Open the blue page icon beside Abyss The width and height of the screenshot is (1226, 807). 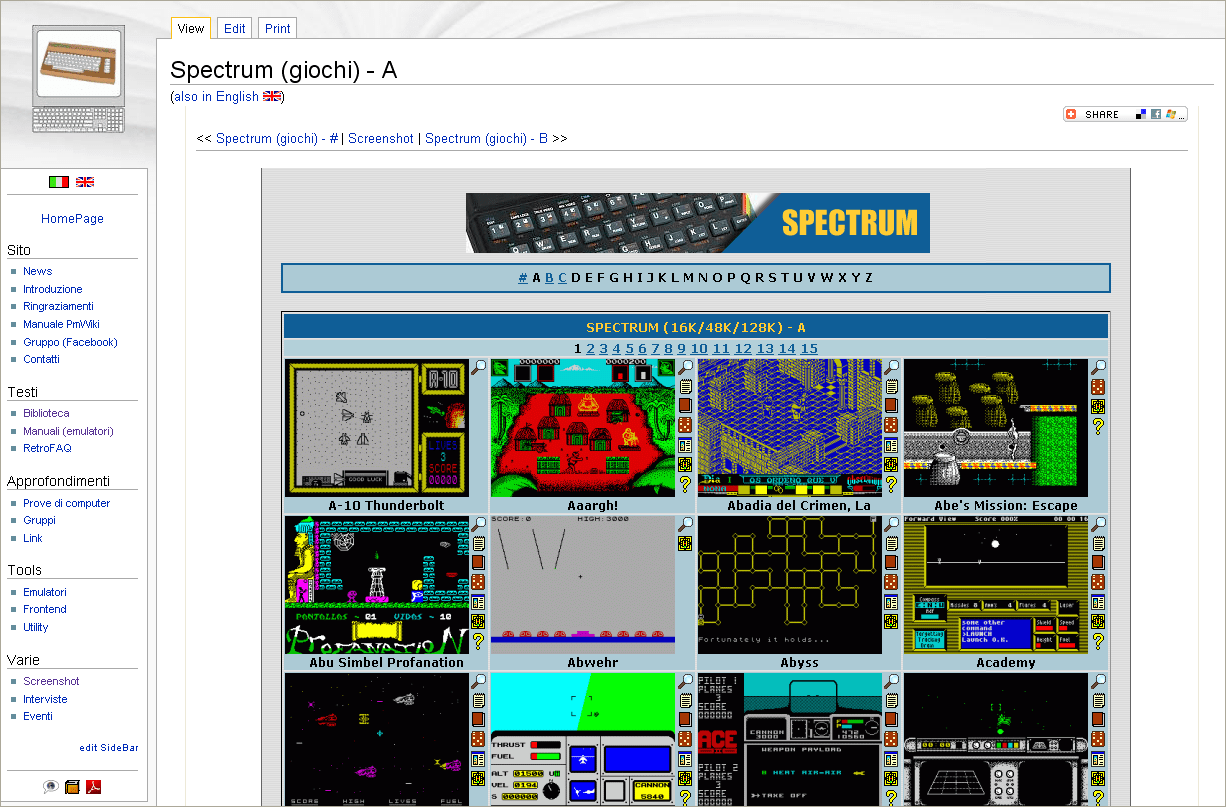click(891, 602)
